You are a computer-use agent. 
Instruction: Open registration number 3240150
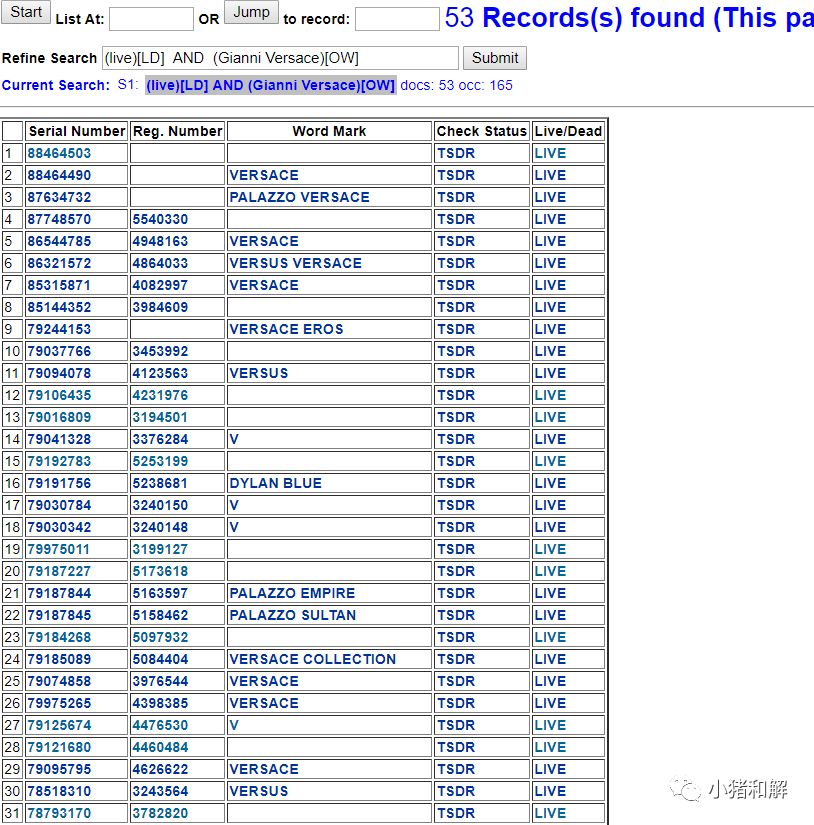tap(160, 506)
